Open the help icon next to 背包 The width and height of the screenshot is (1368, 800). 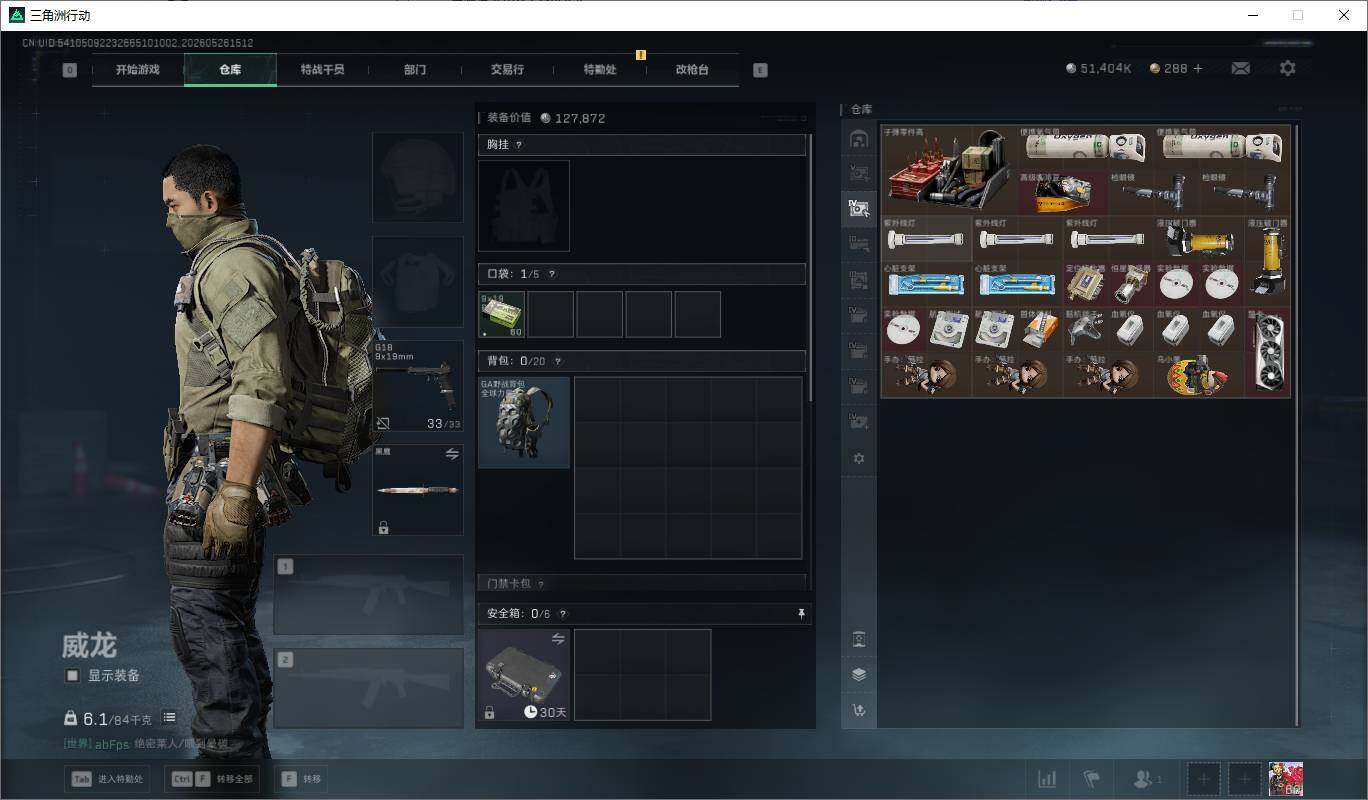tap(557, 361)
